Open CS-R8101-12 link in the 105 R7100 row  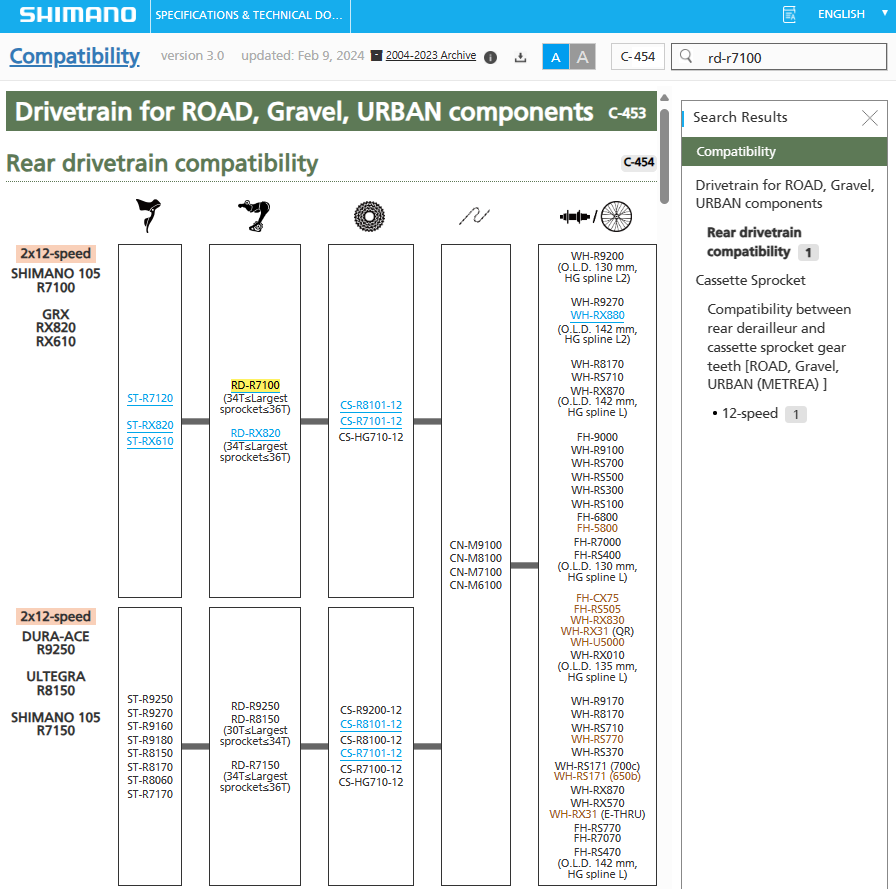pyautogui.click(x=371, y=405)
